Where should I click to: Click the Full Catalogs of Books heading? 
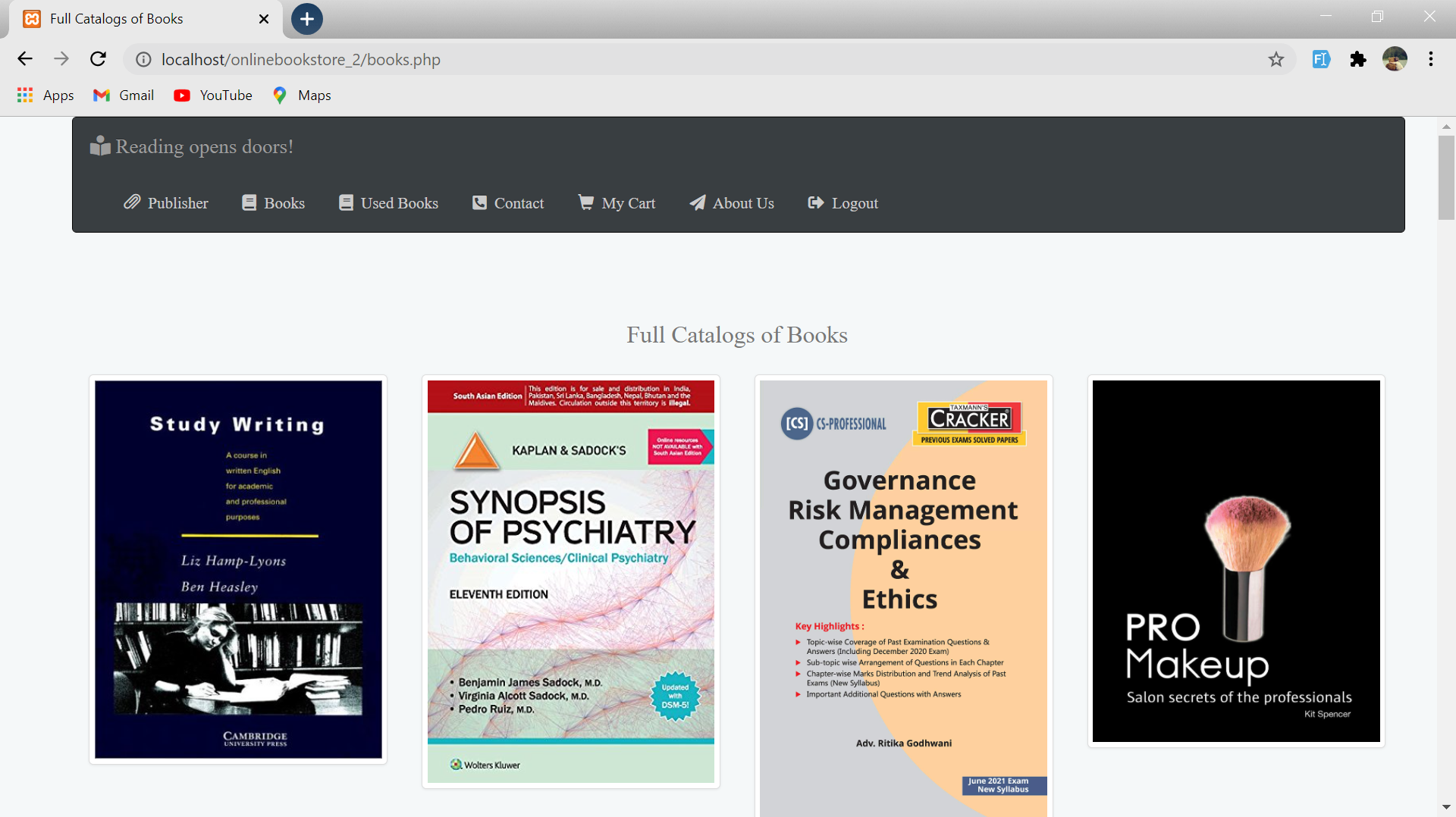pos(737,335)
